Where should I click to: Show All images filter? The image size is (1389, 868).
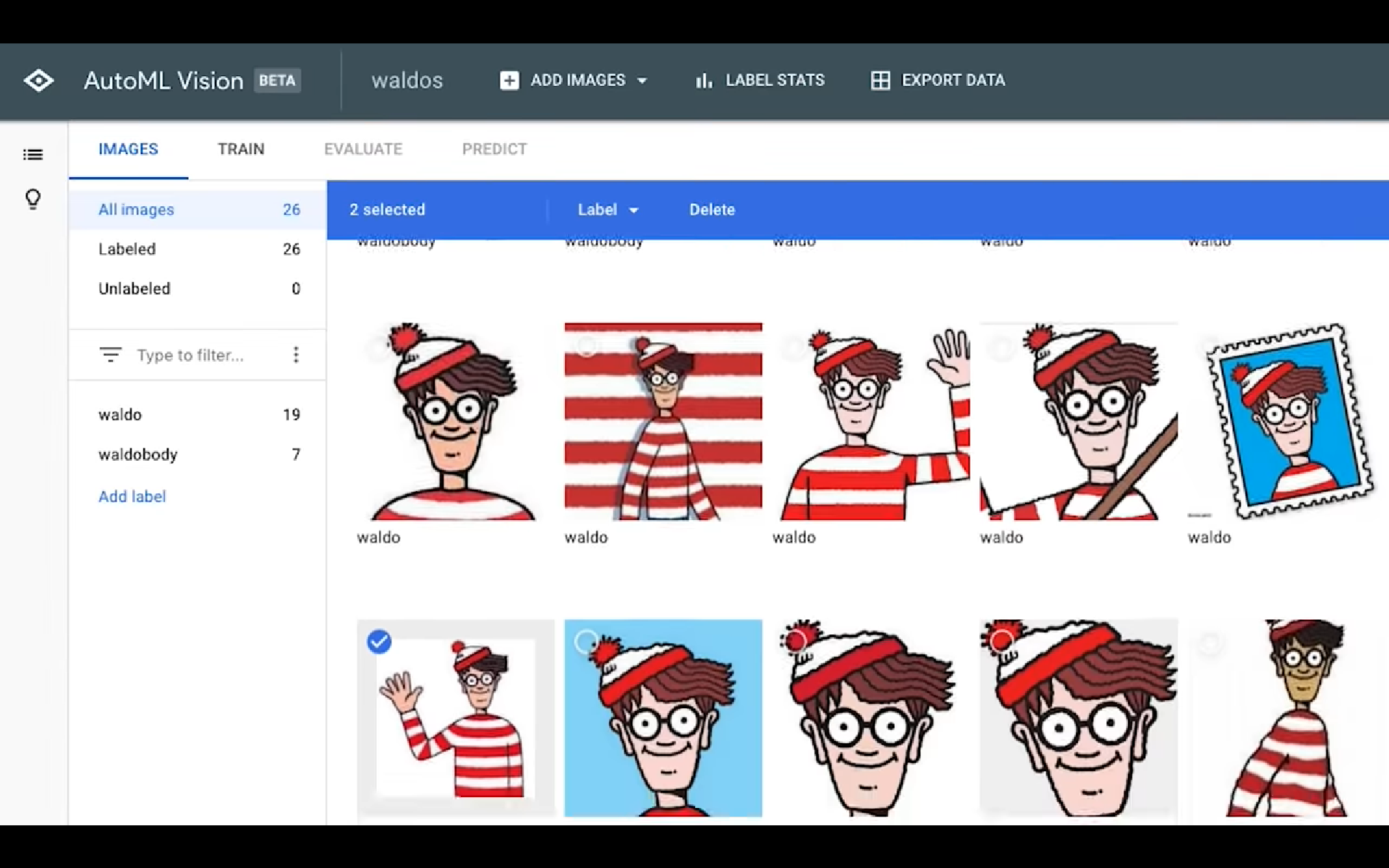[197, 210]
